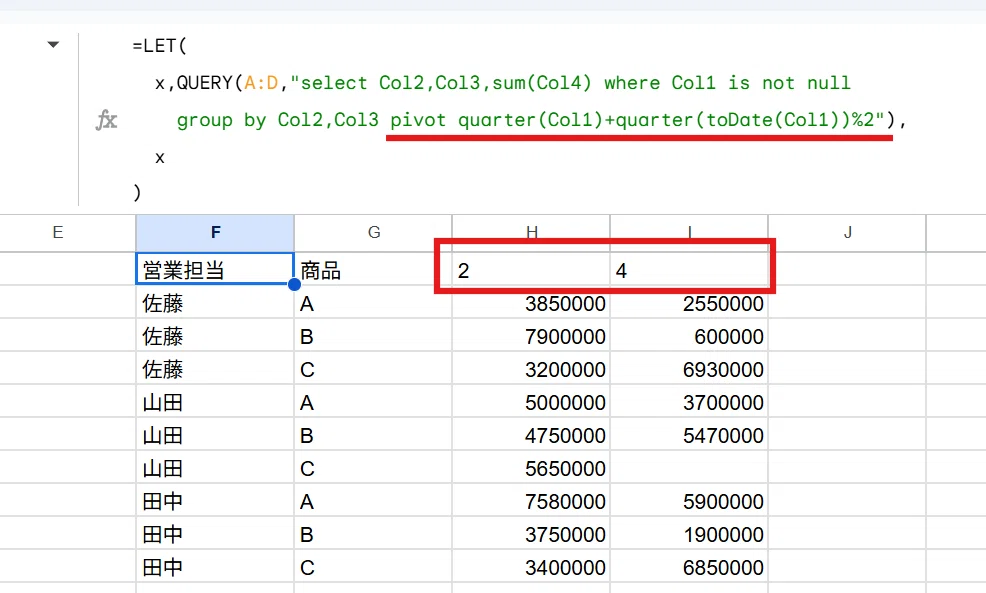Image resolution: width=986 pixels, height=593 pixels.
Task: Select cell with value 5650000
Action: pyautogui.click(x=531, y=468)
